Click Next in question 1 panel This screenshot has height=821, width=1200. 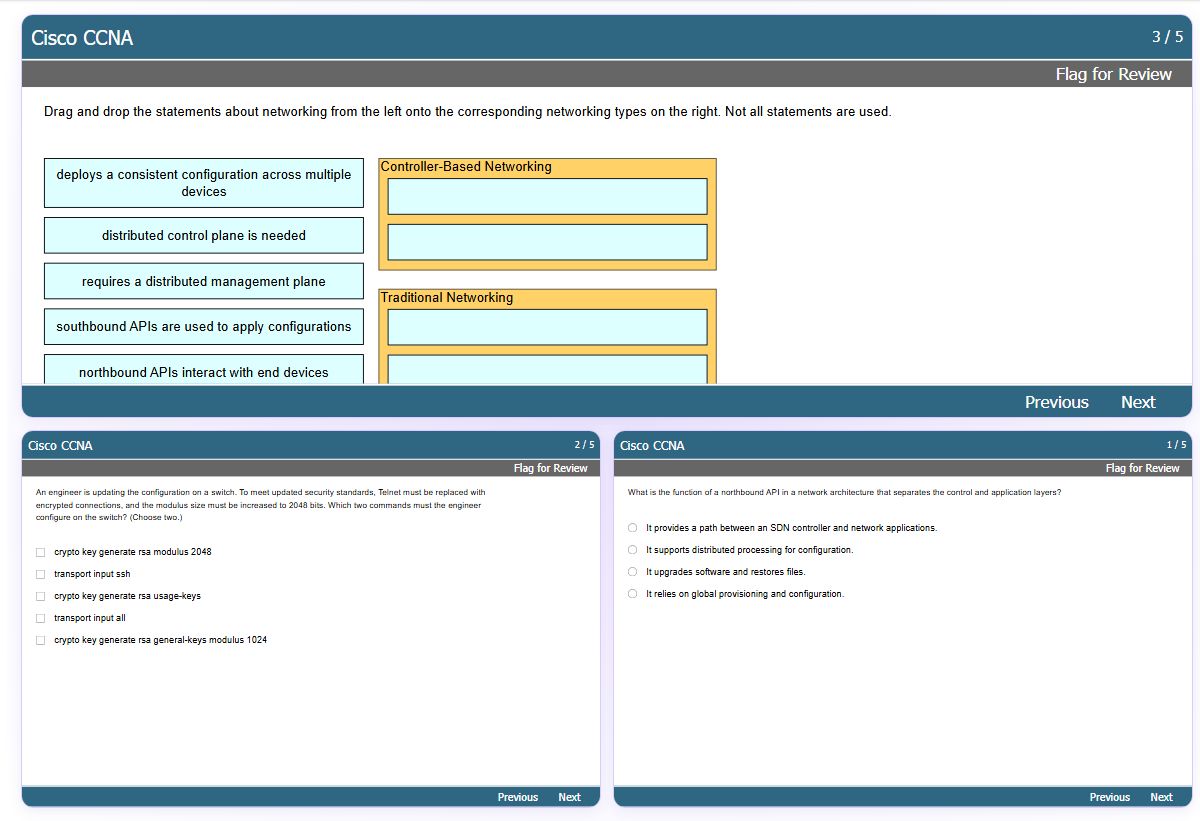pyautogui.click(x=1161, y=797)
